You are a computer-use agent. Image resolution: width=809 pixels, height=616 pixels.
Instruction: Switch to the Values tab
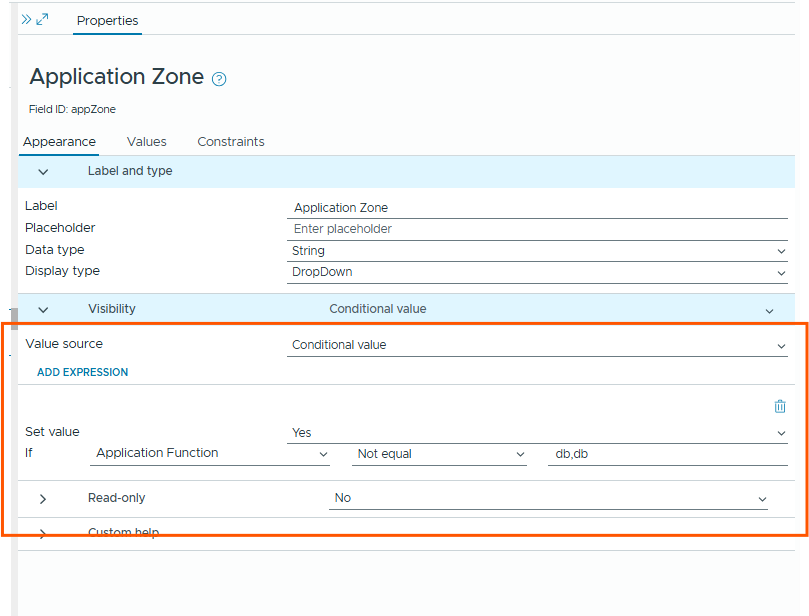coord(147,142)
